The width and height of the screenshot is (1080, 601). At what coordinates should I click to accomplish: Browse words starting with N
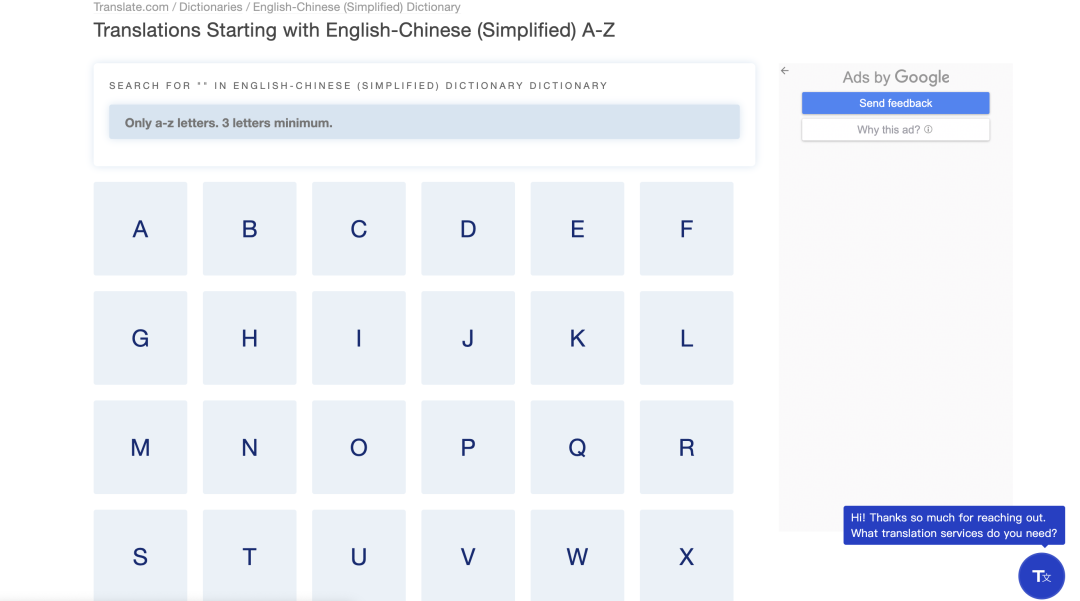[x=249, y=447]
